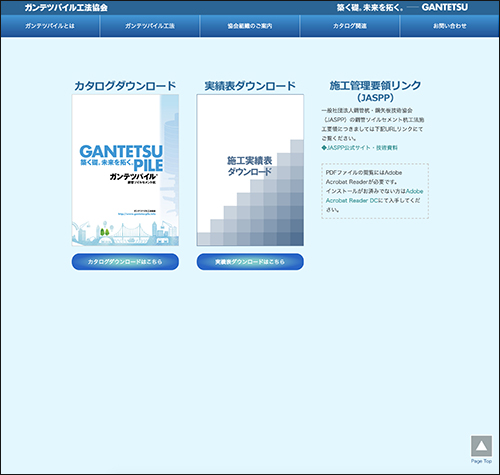Select the カタログ関連 menu item

[350, 26]
